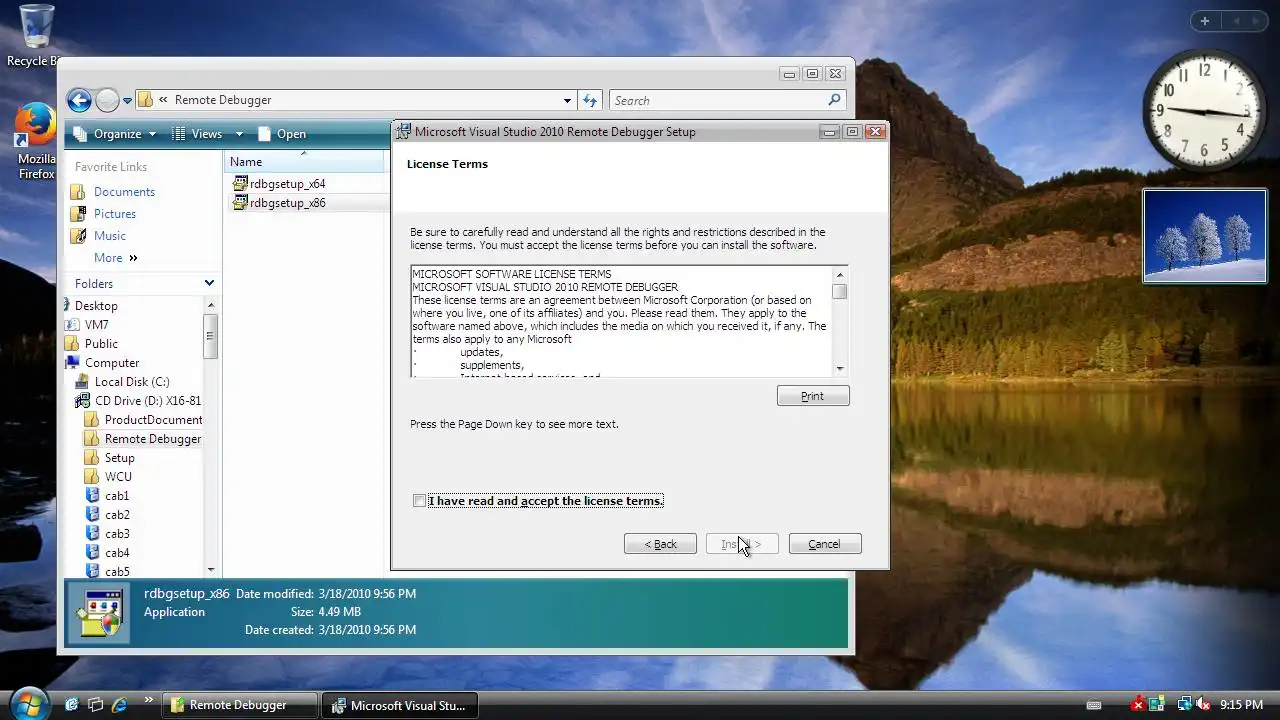This screenshot has width=1280, height=720.
Task: Go Back in the Remote Debugger Setup wizard
Action: coord(660,544)
